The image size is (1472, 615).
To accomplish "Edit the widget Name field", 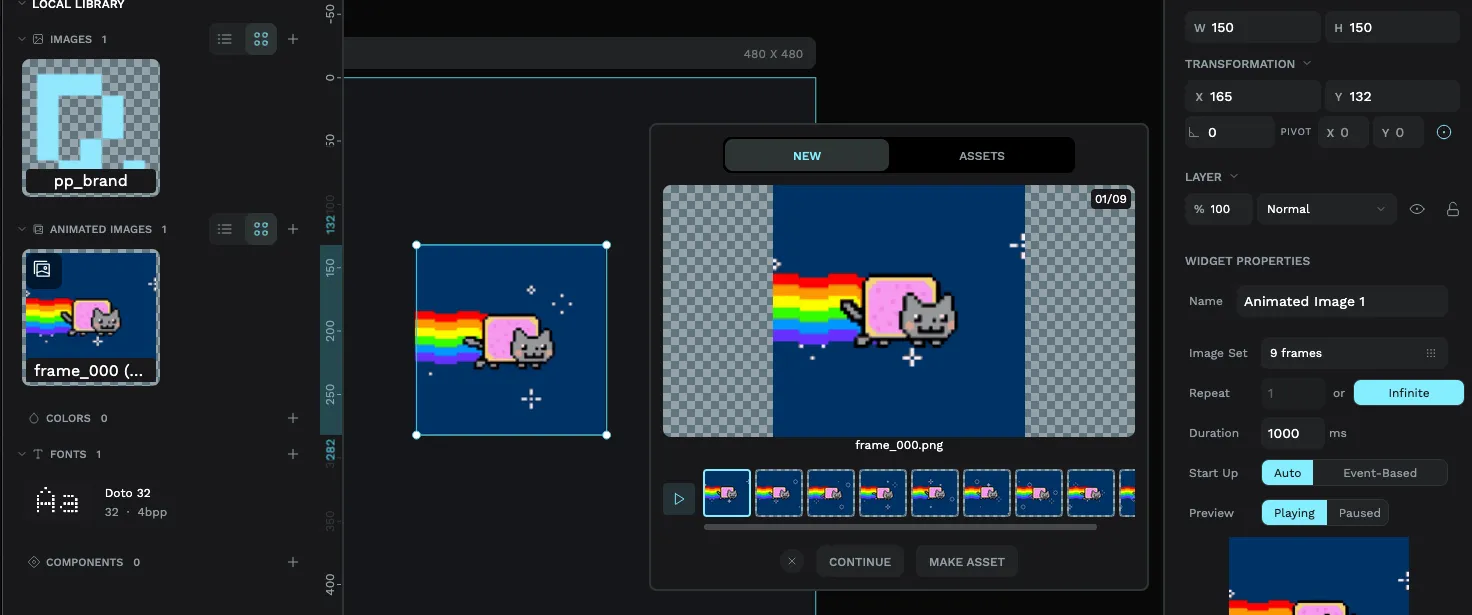I will (x=1341, y=301).
